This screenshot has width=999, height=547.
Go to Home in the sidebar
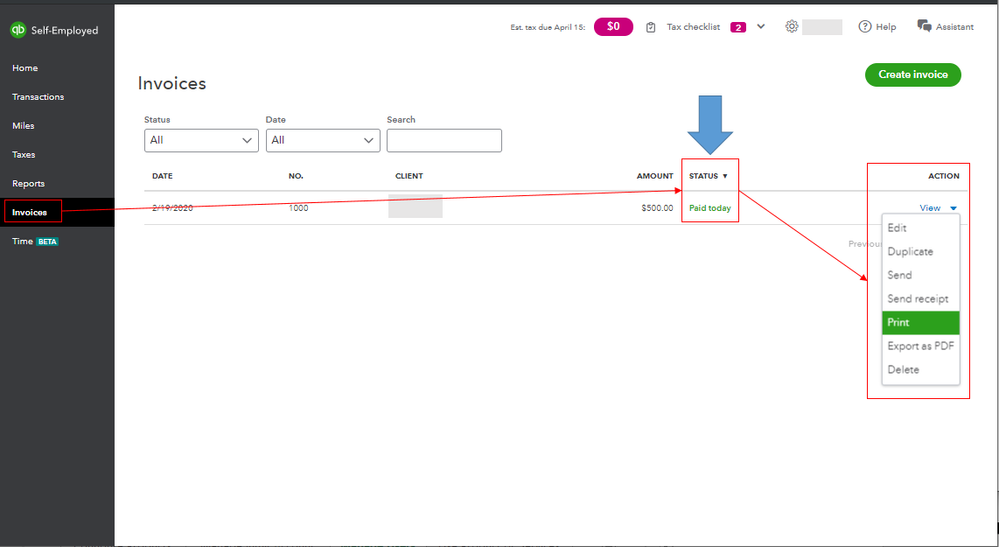tap(25, 68)
